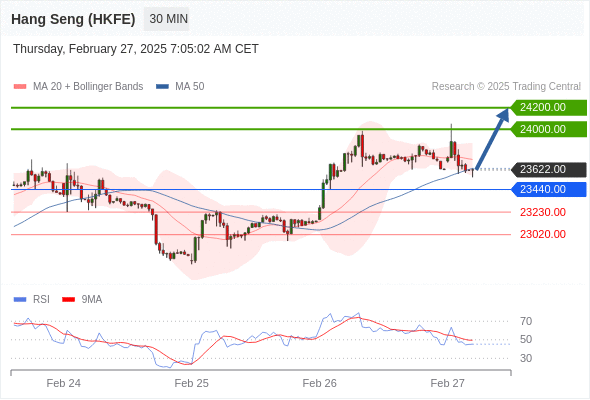The width and height of the screenshot is (590, 400).
Task: Click the MA 50 blue legend swatch
Action: coord(162,87)
